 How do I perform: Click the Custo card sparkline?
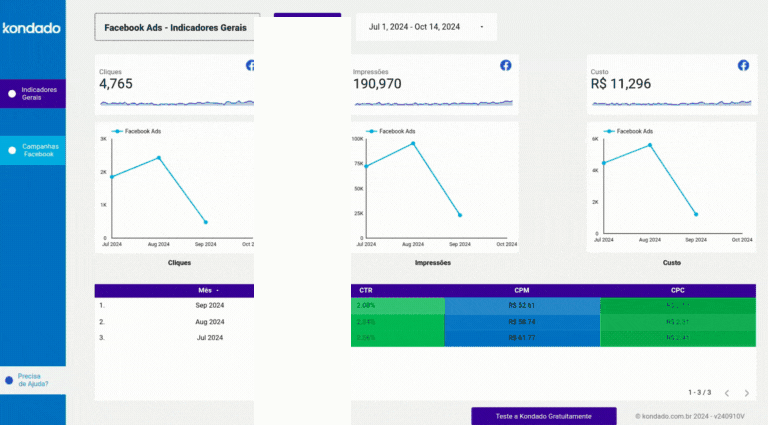(672, 103)
